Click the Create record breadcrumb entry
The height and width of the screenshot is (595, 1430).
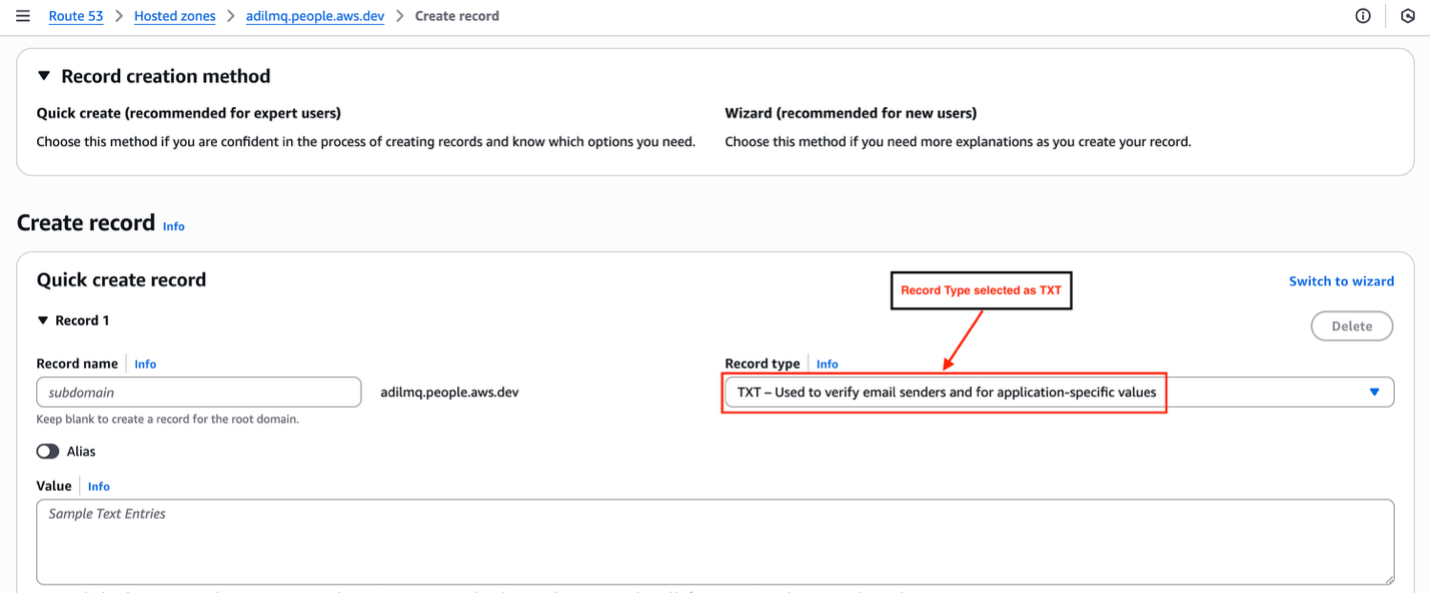click(x=457, y=15)
